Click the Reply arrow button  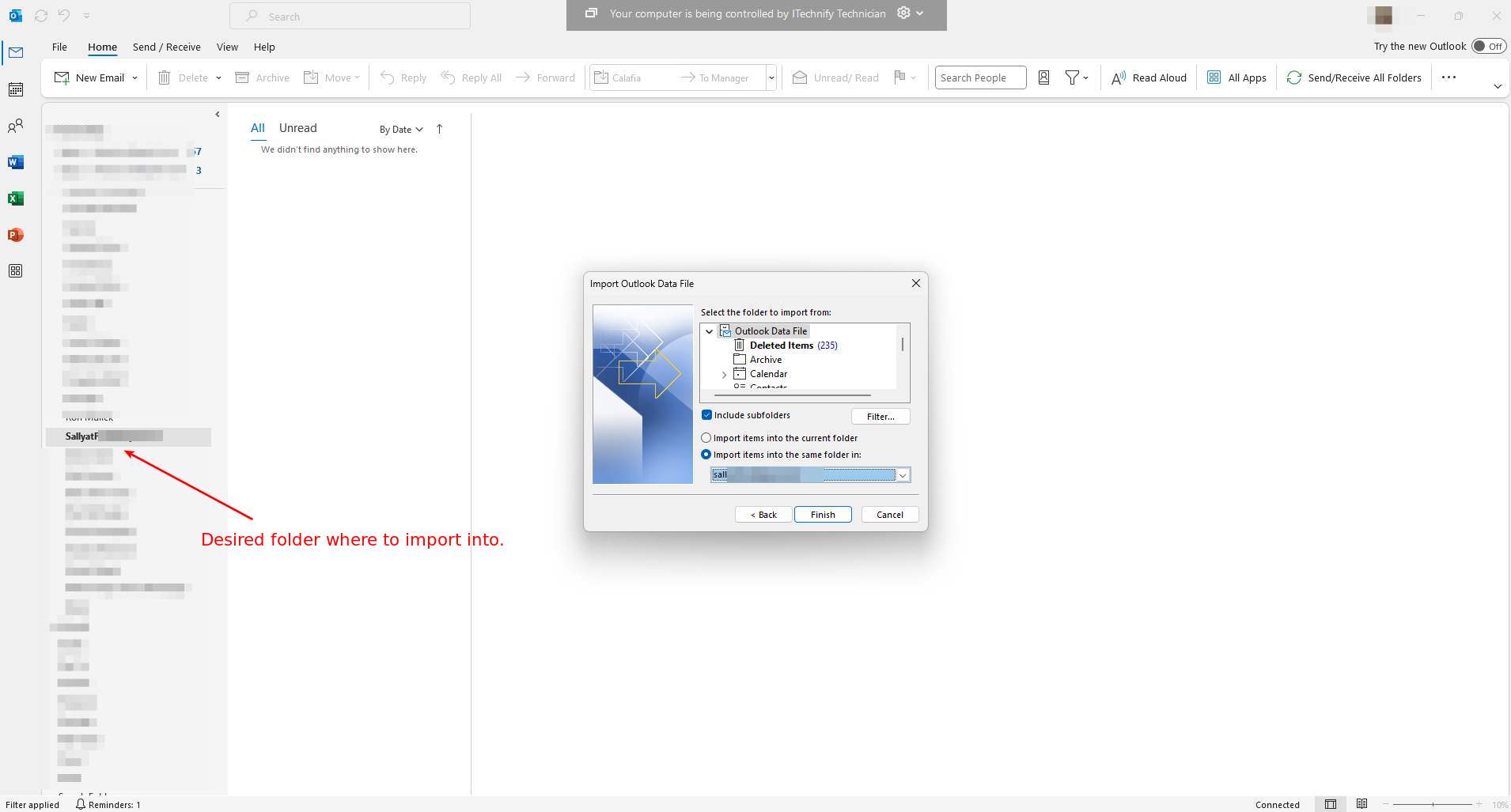pos(403,77)
